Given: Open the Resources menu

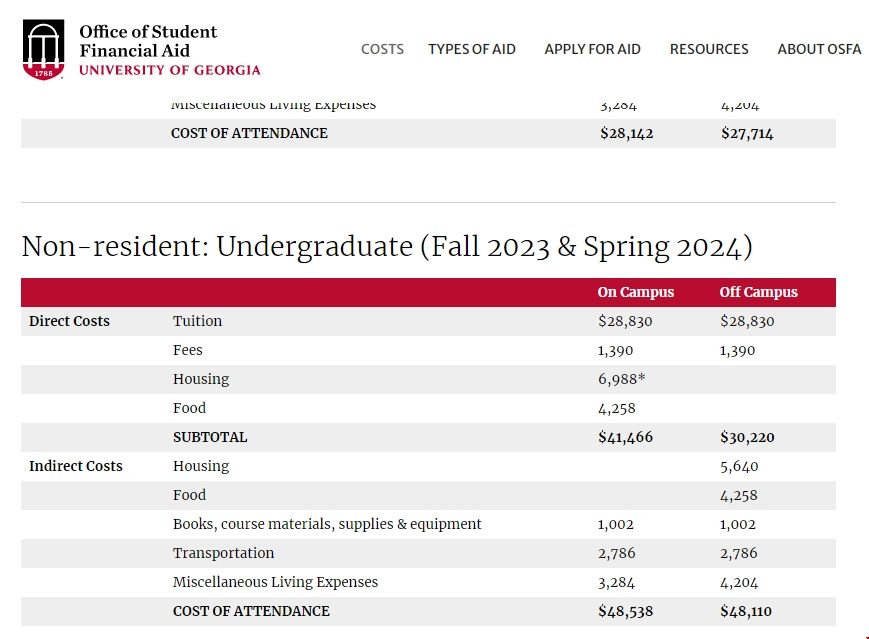Looking at the screenshot, I should coord(709,49).
